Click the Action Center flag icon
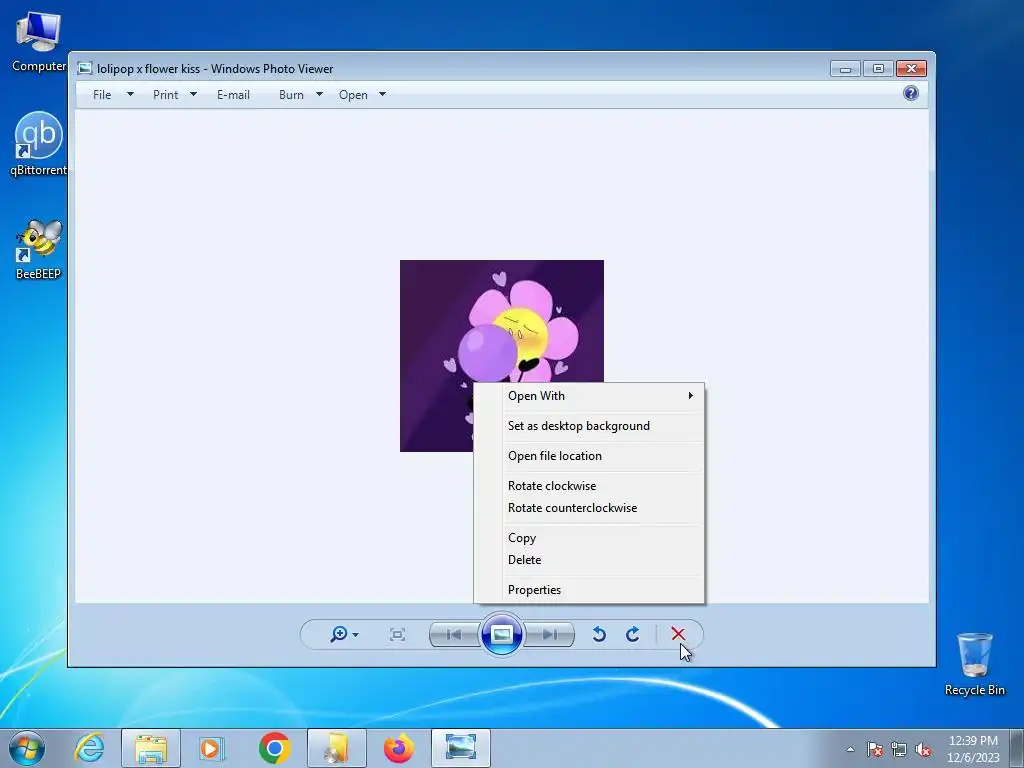Screen dimensions: 1024x768 coord(875,749)
